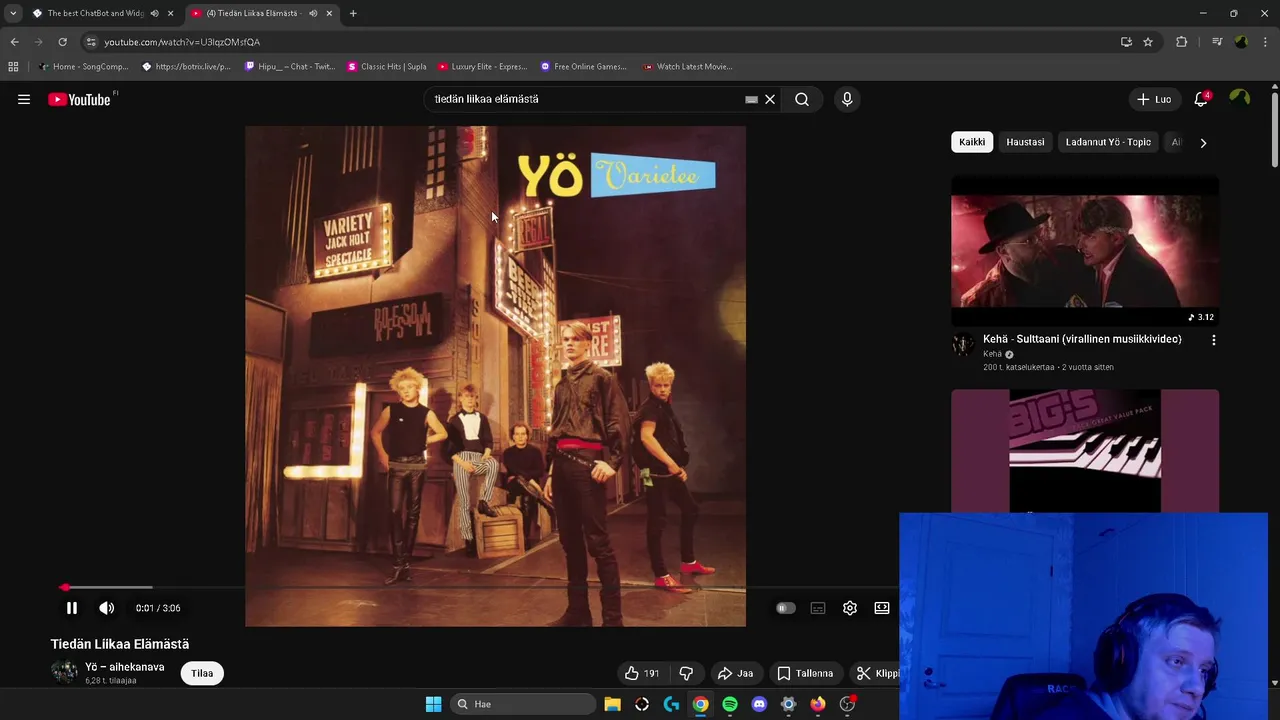Clear the search text with X icon

click(770, 99)
